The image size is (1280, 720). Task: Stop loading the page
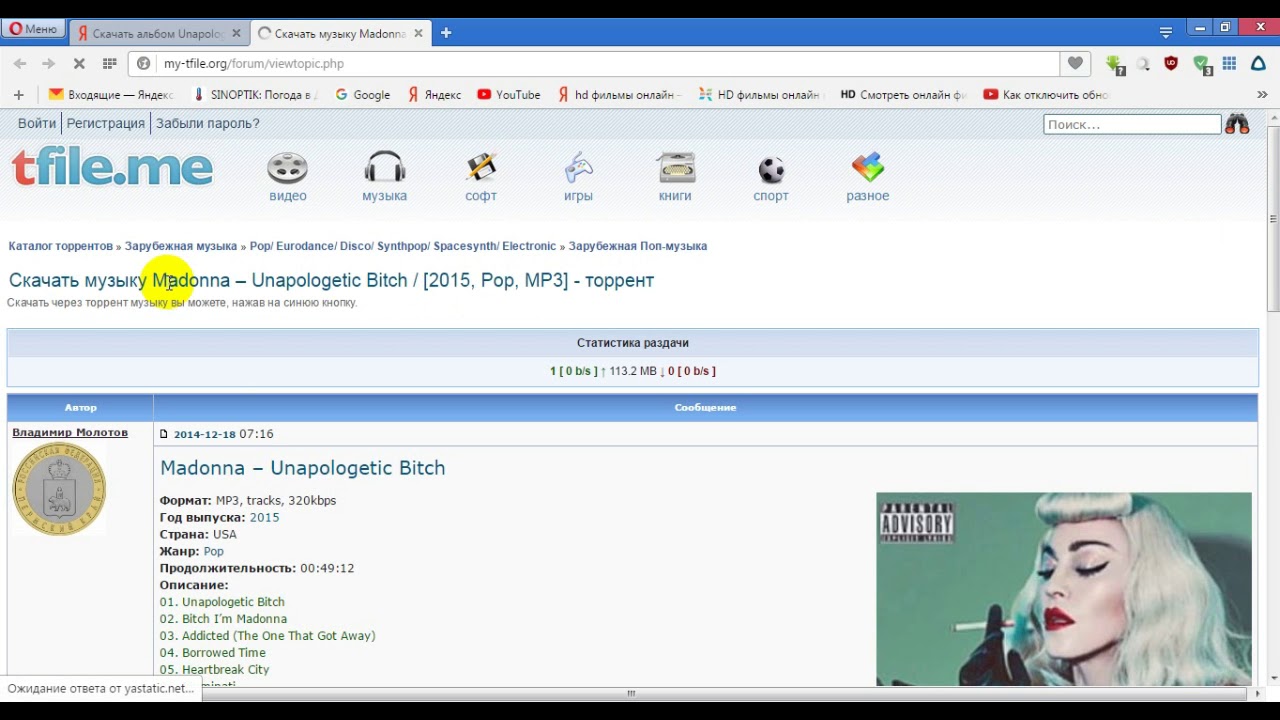click(79, 63)
